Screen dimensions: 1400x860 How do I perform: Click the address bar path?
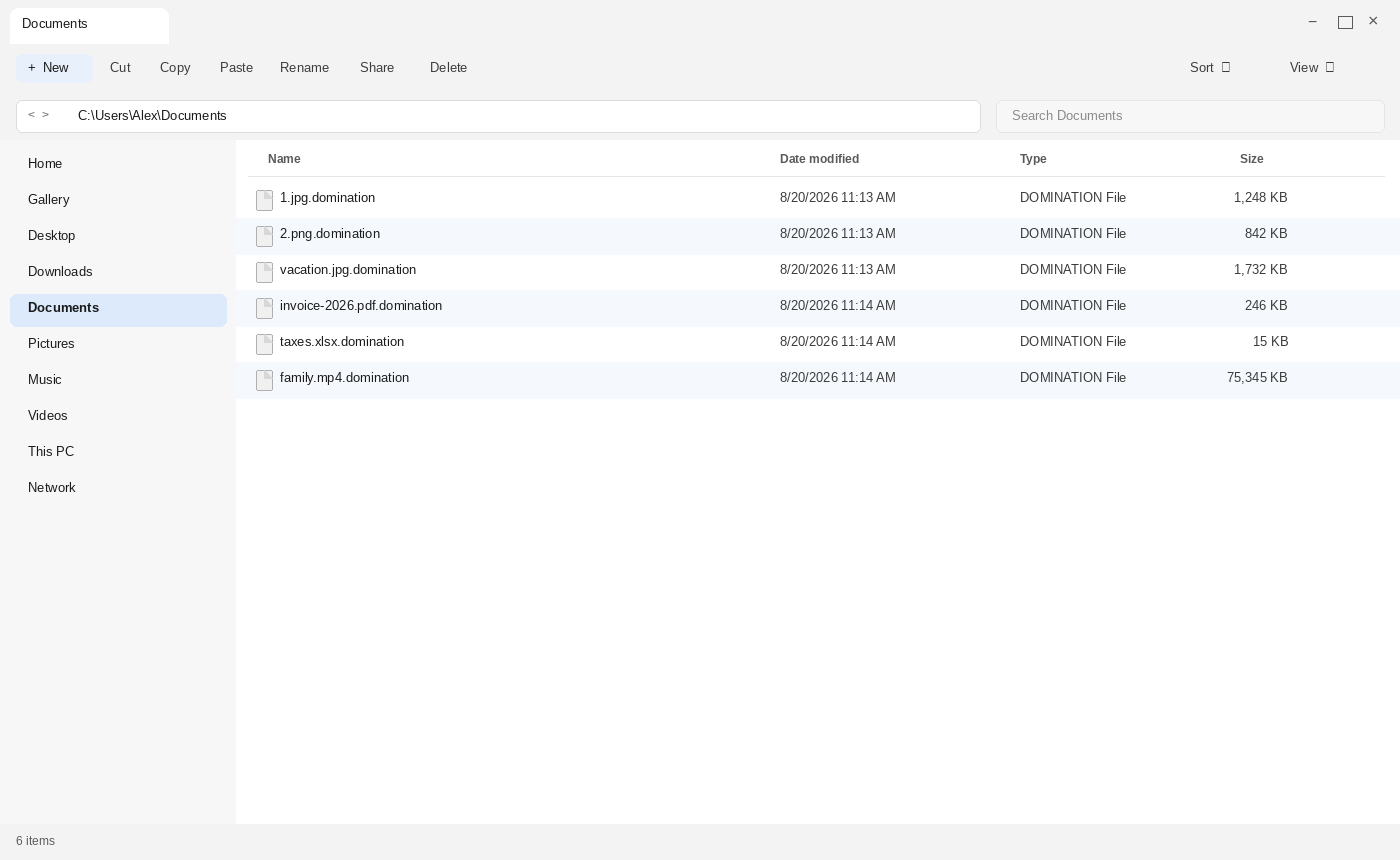pyautogui.click(x=152, y=116)
